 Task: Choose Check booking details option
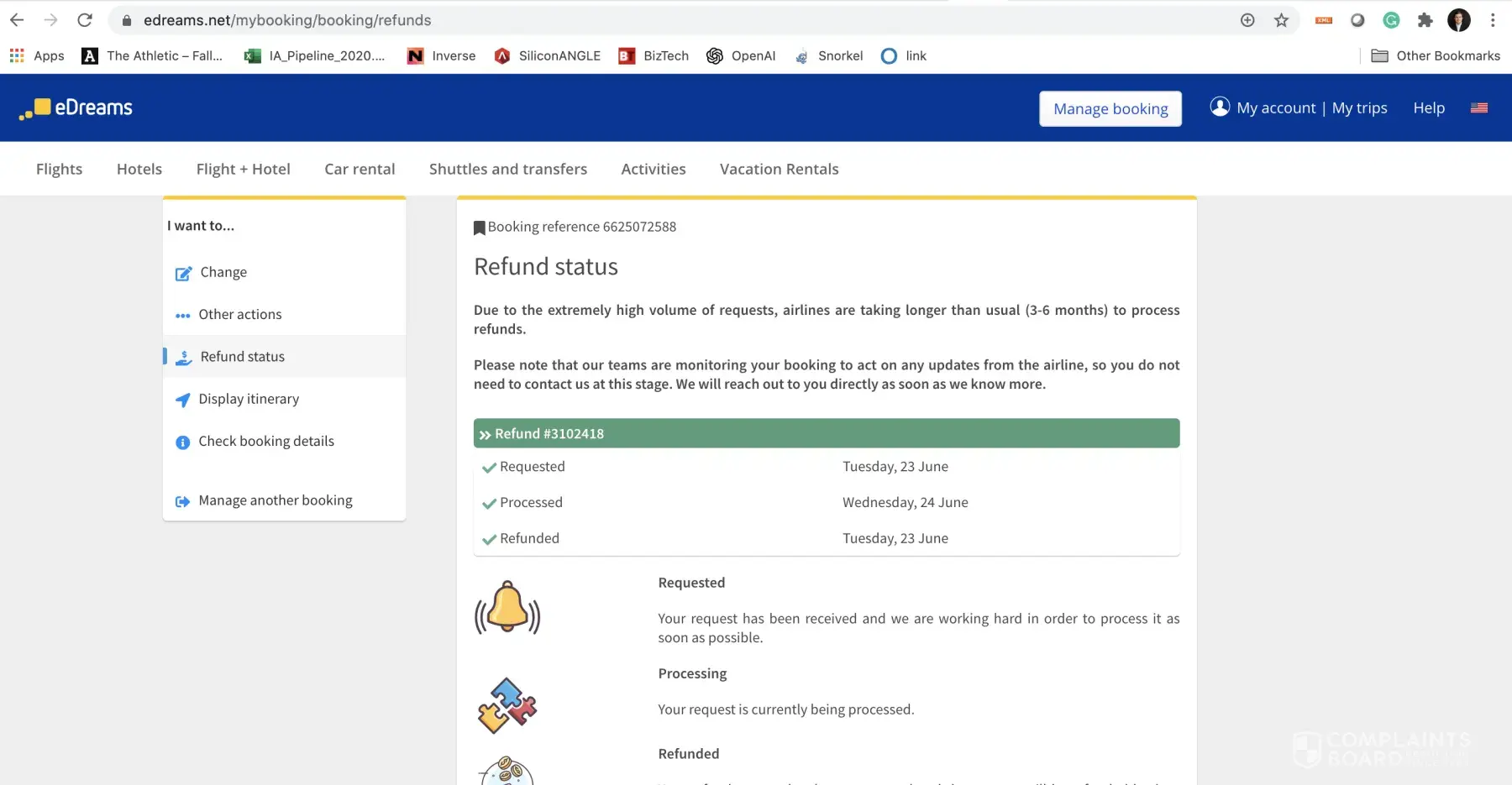(x=266, y=441)
